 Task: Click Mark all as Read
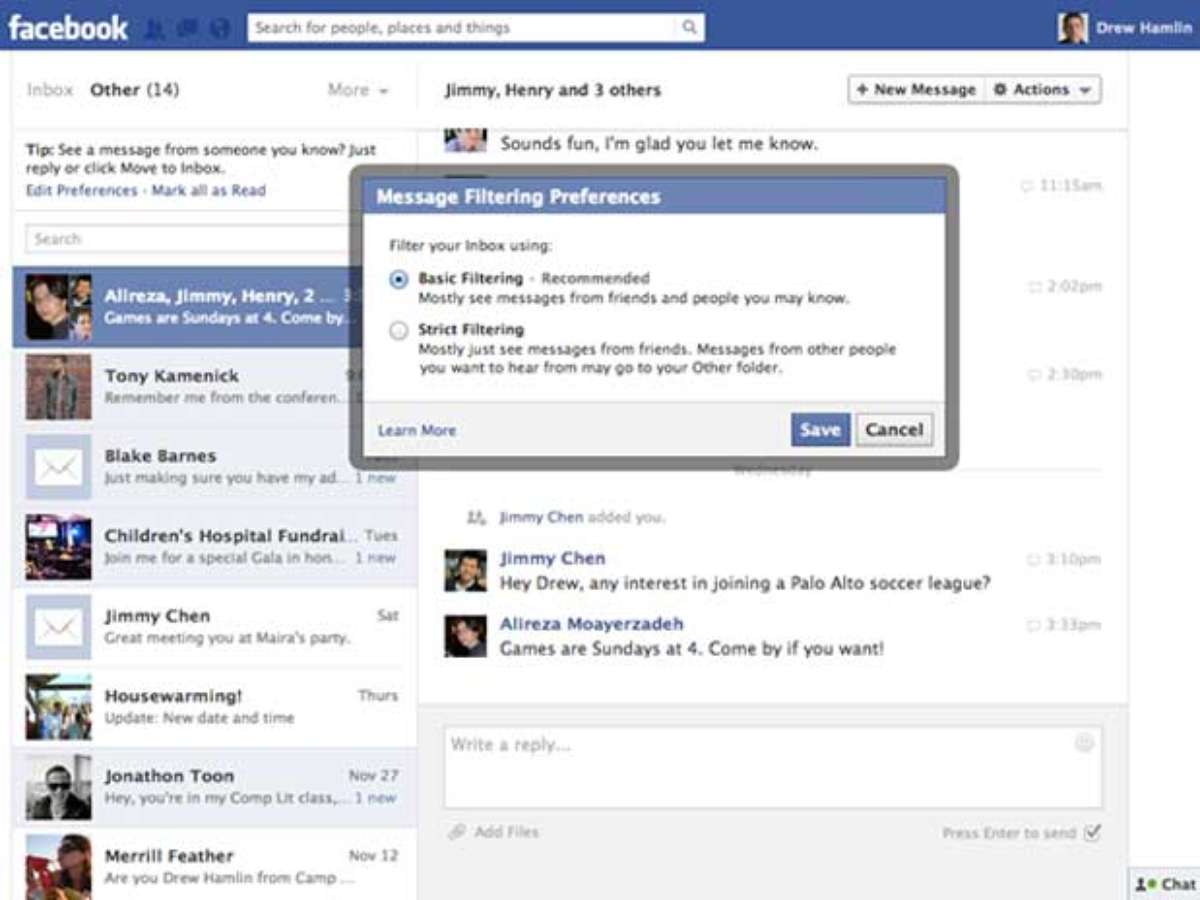click(209, 190)
